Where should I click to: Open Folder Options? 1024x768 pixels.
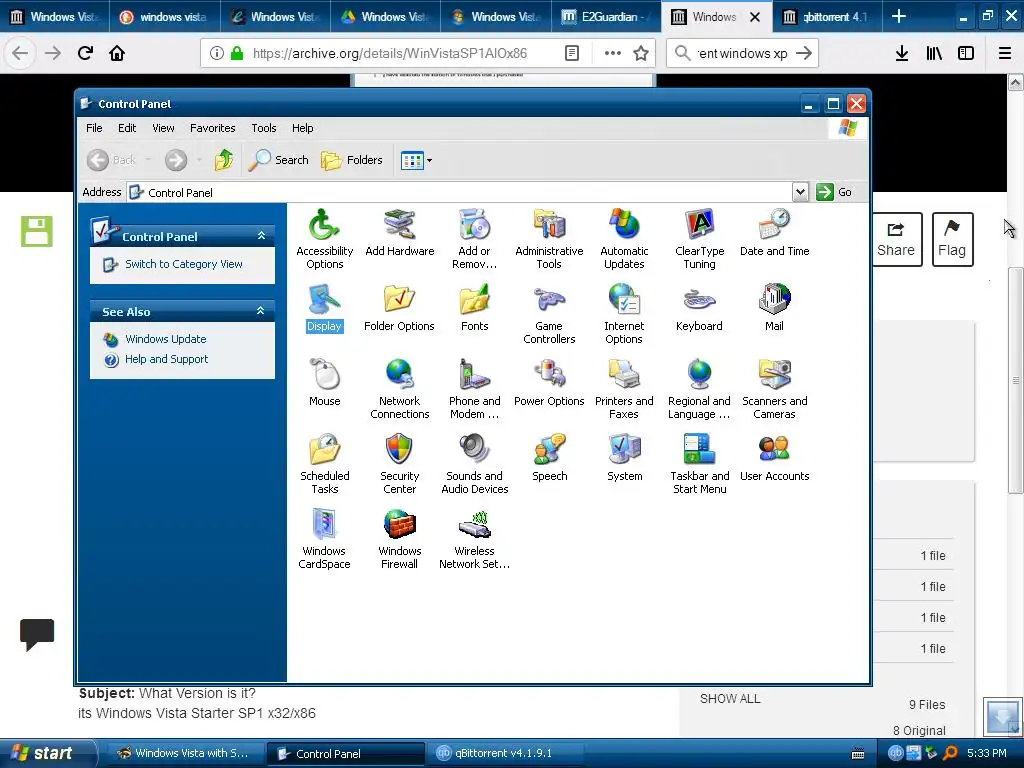[399, 308]
